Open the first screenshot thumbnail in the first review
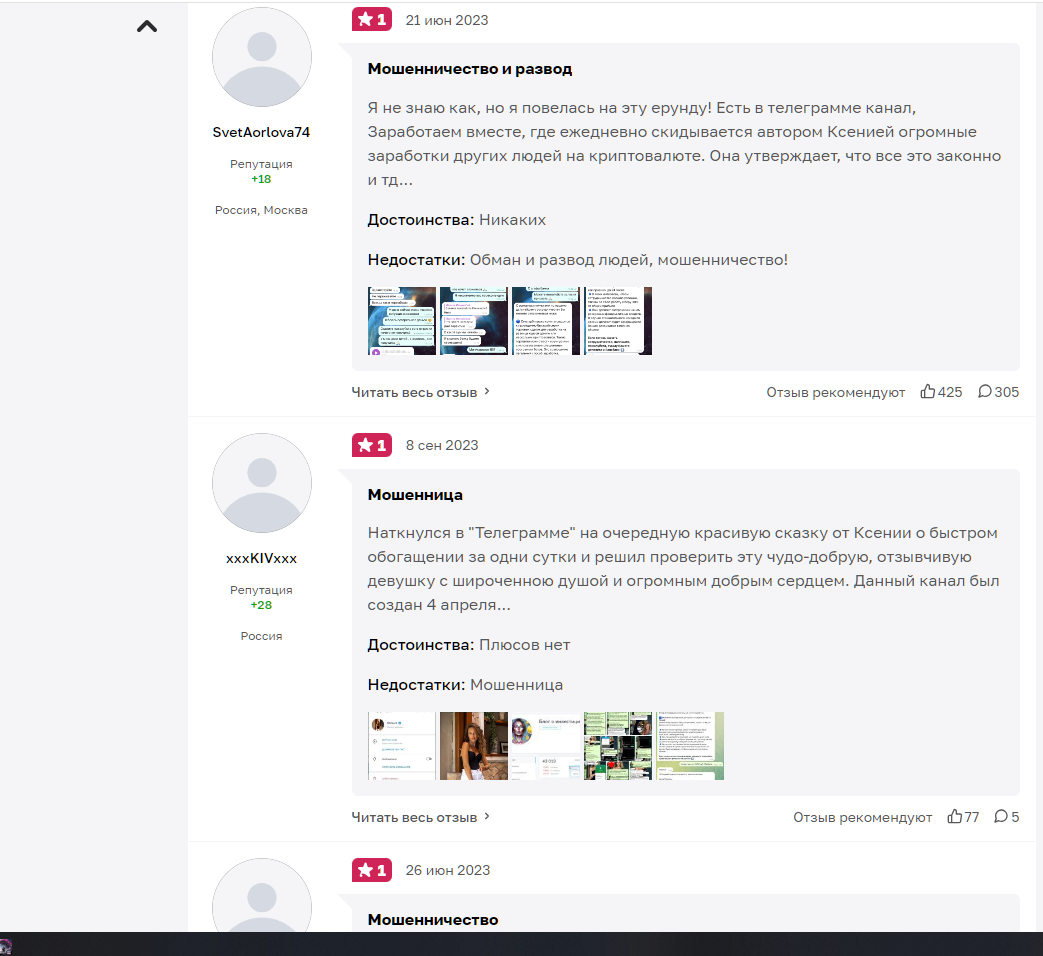 (x=402, y=321)
